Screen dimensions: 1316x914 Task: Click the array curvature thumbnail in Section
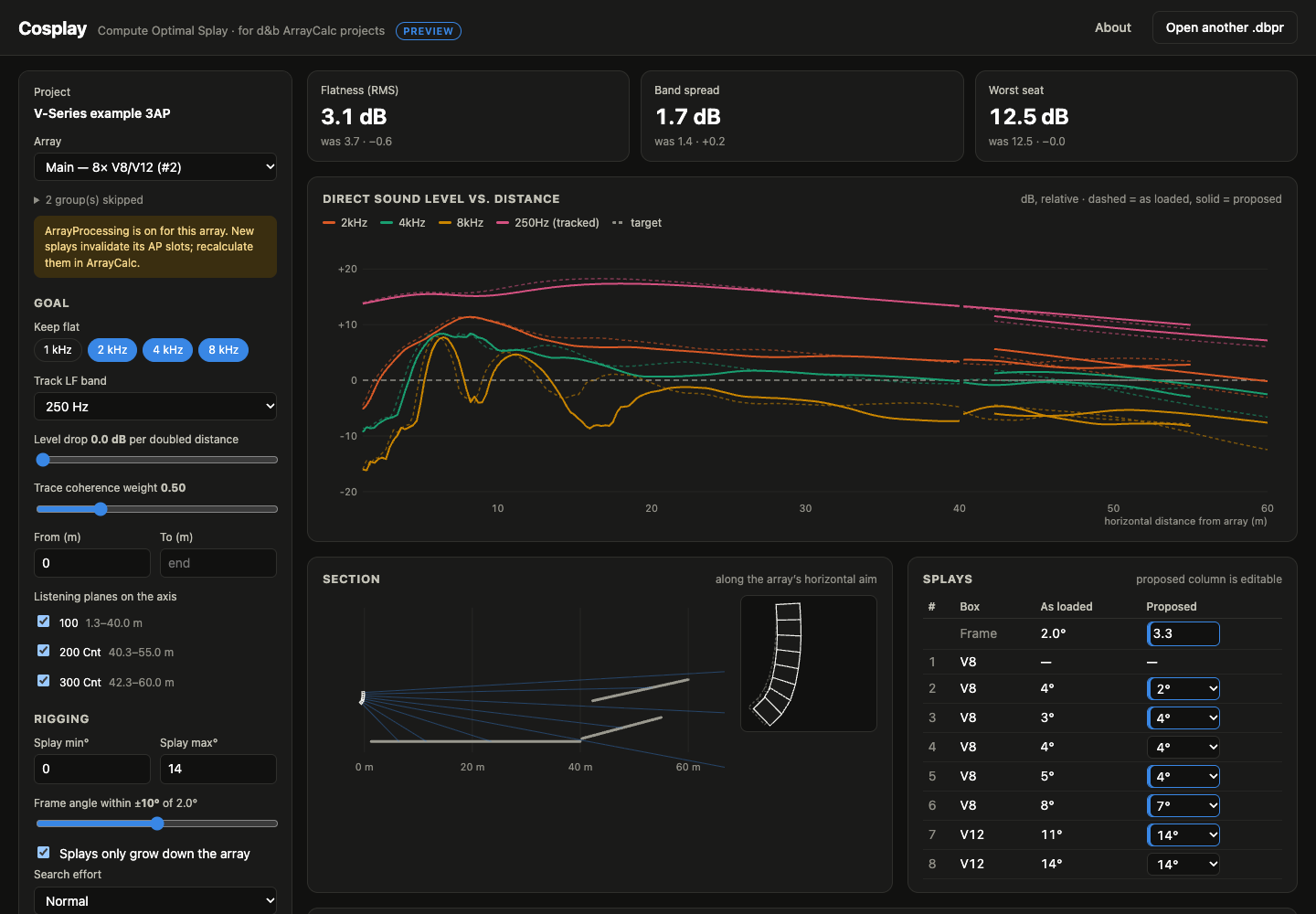[x=808, y=664]
